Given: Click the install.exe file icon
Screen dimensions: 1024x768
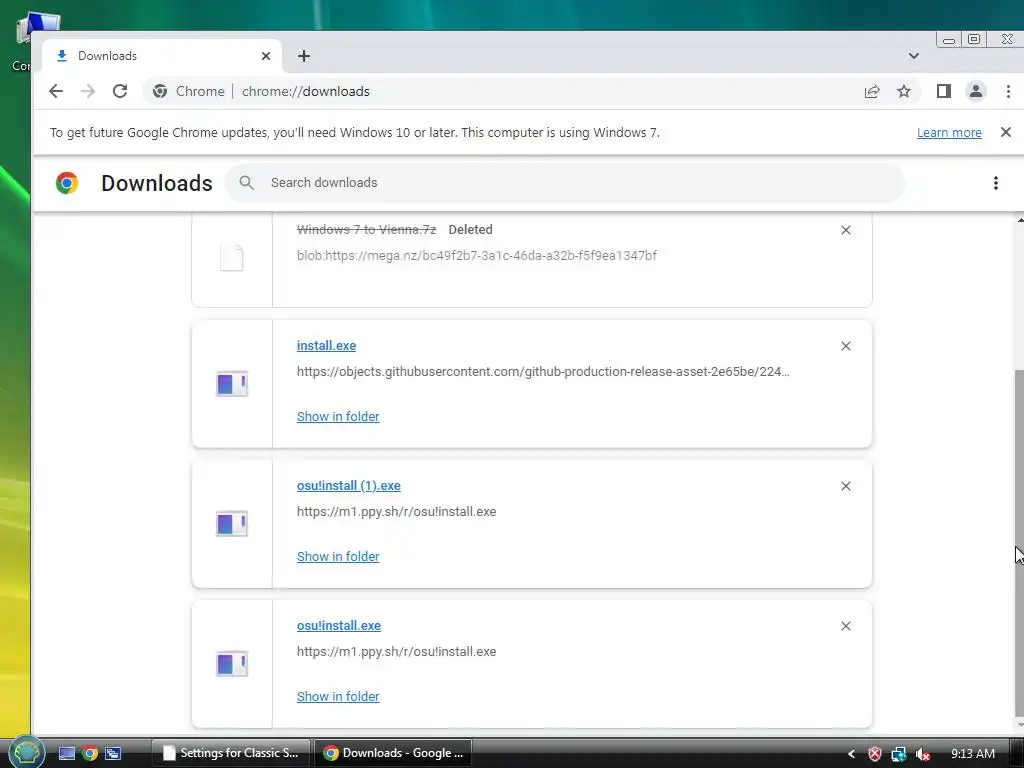Looking at the screenshot, I should point(232,383).
